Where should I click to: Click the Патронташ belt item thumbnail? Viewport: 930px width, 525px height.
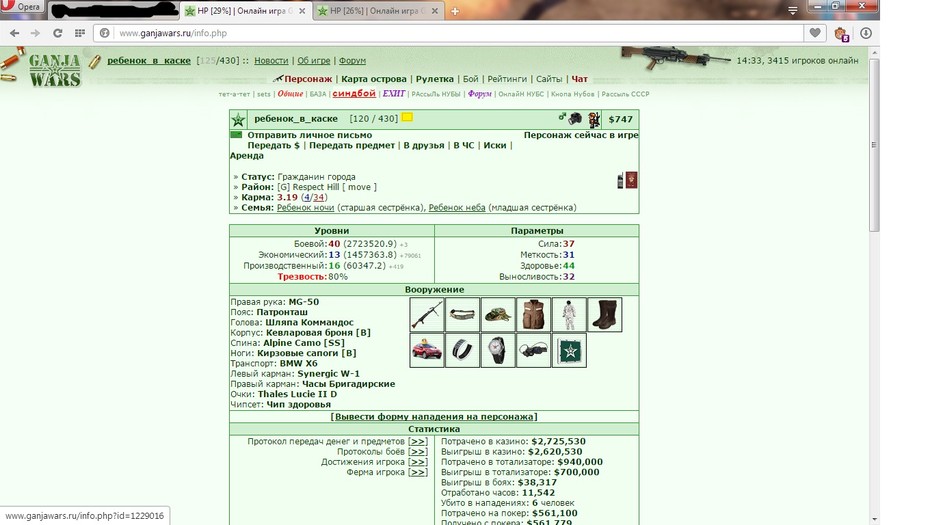click(462, 314)
